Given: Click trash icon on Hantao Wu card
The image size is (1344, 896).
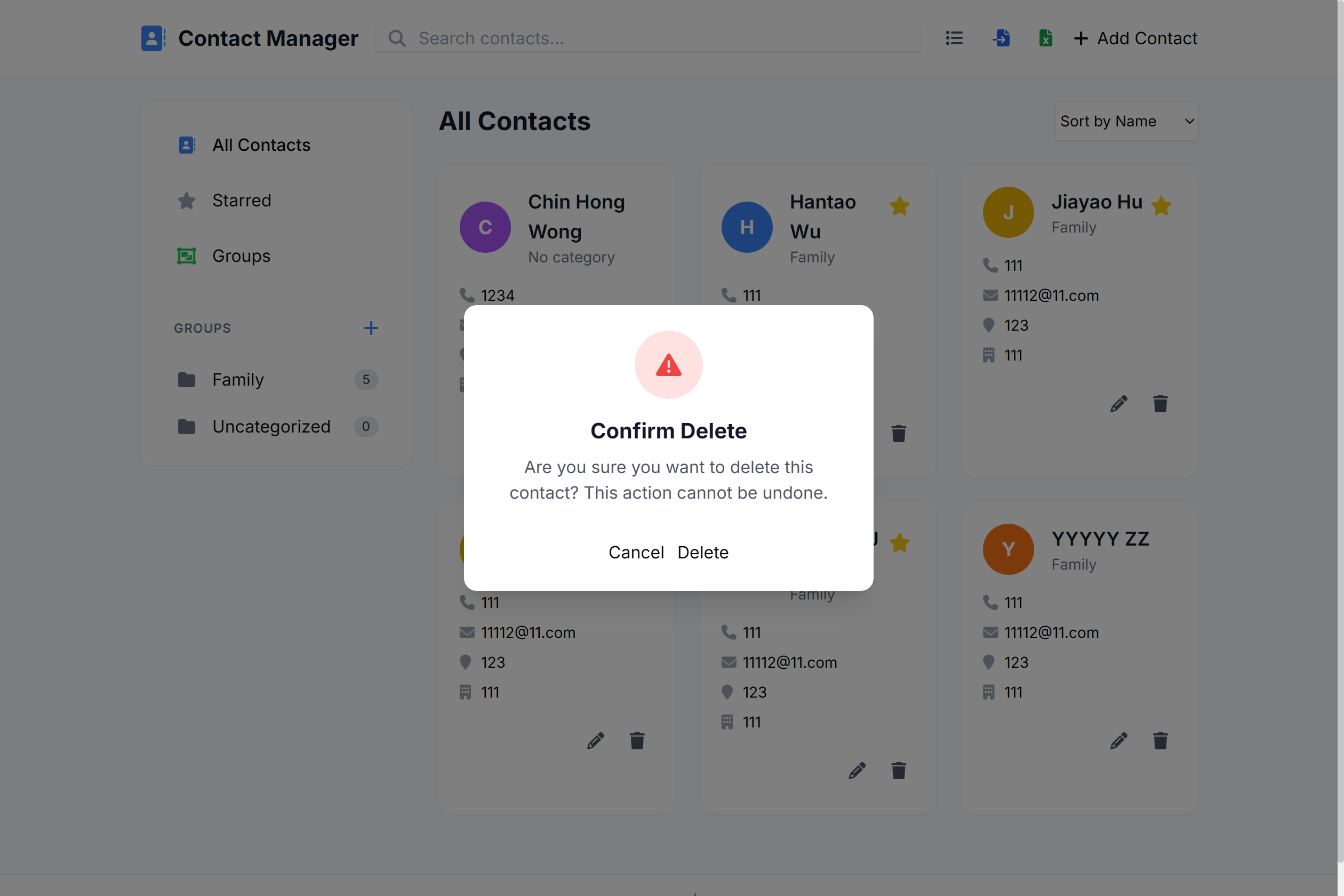Looking at the screenshot, I should click(x=898, y=434).
